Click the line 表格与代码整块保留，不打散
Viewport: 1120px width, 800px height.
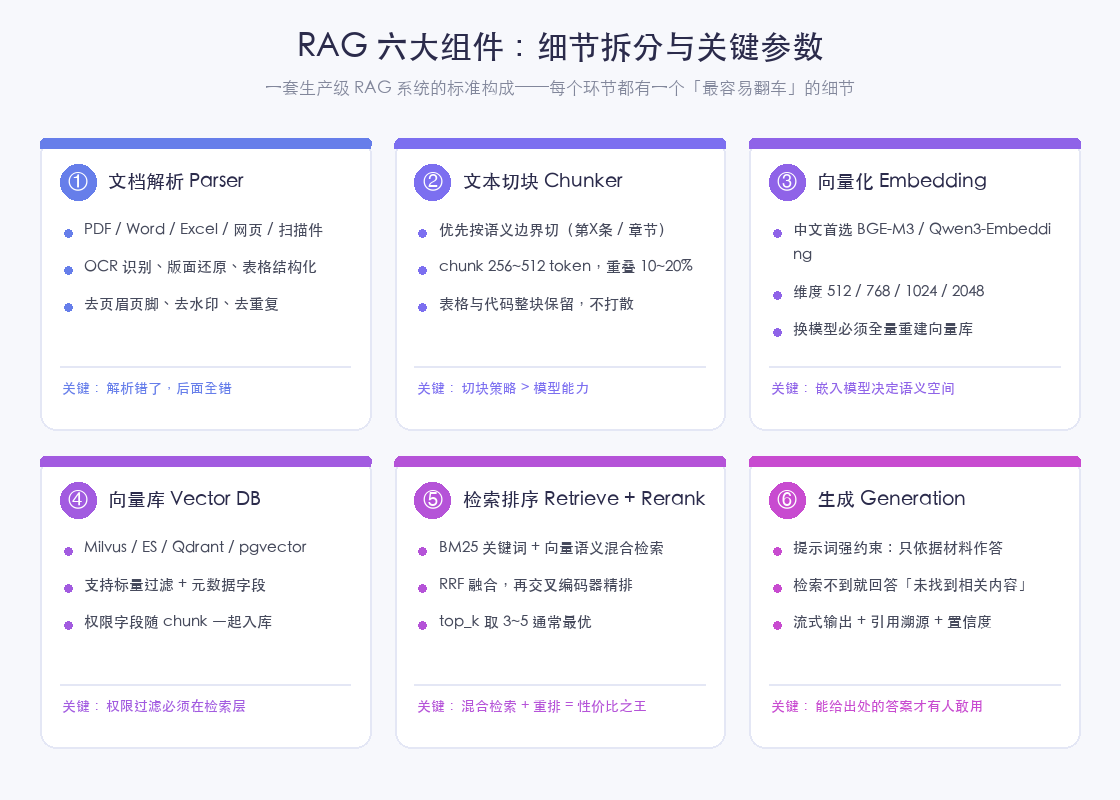click(536, 304)
